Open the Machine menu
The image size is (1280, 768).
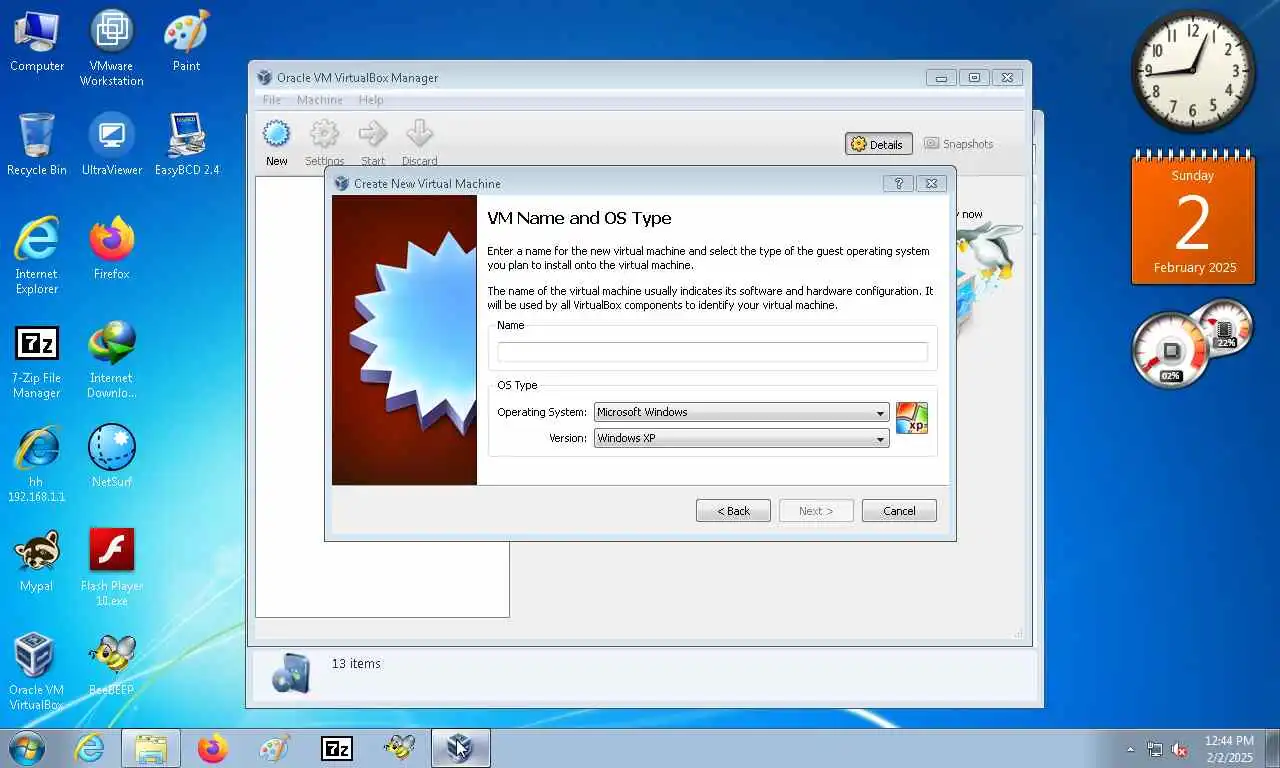(320, 100)
